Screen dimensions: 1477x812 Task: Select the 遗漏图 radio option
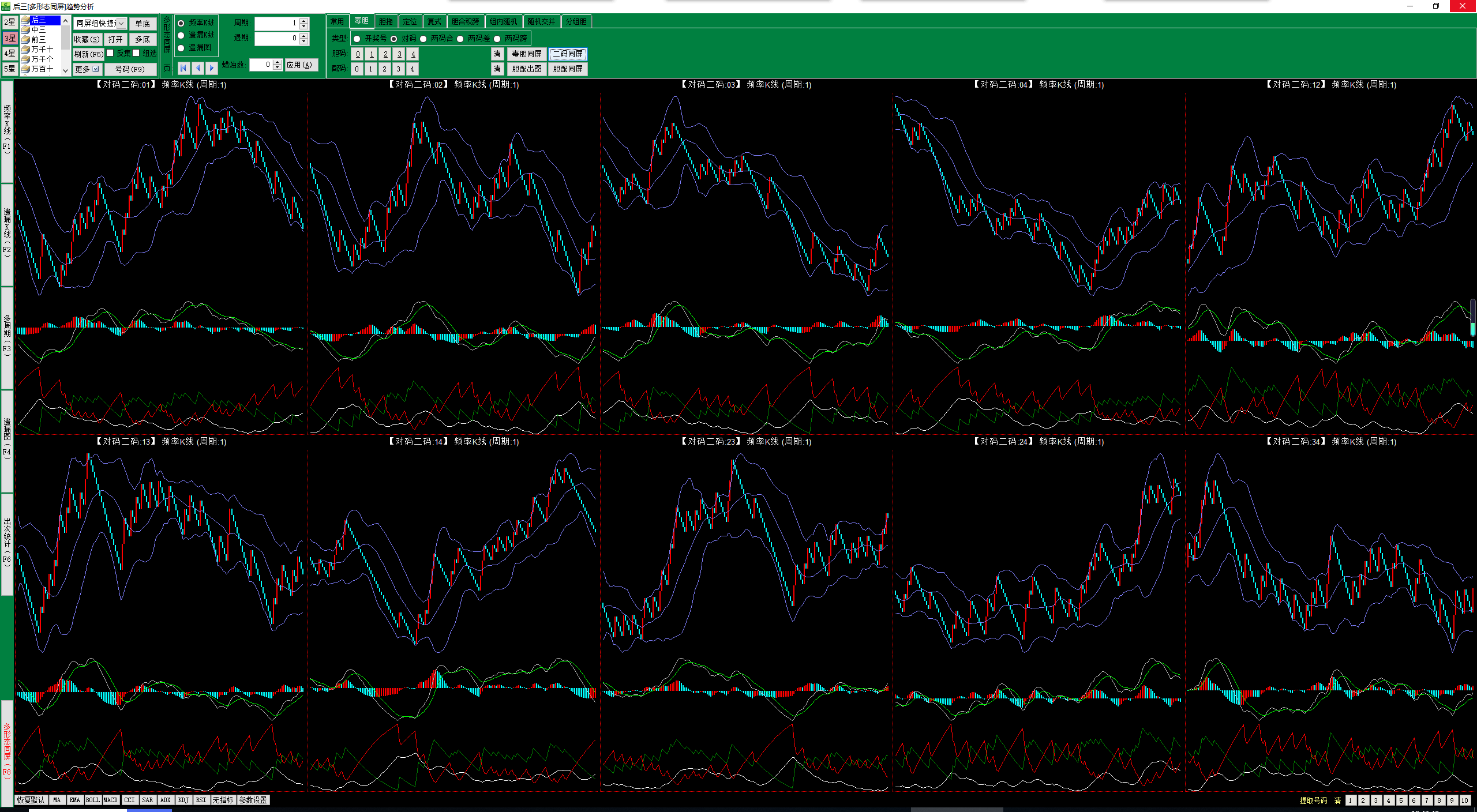coord(181,48)
